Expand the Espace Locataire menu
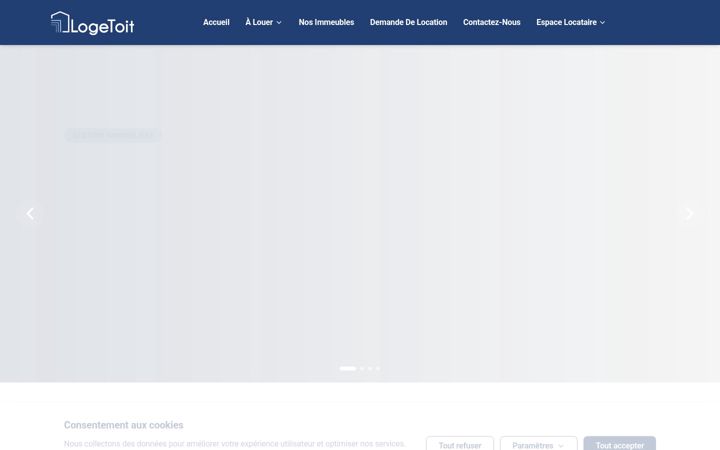720x450 pixels. pos(571,22)
